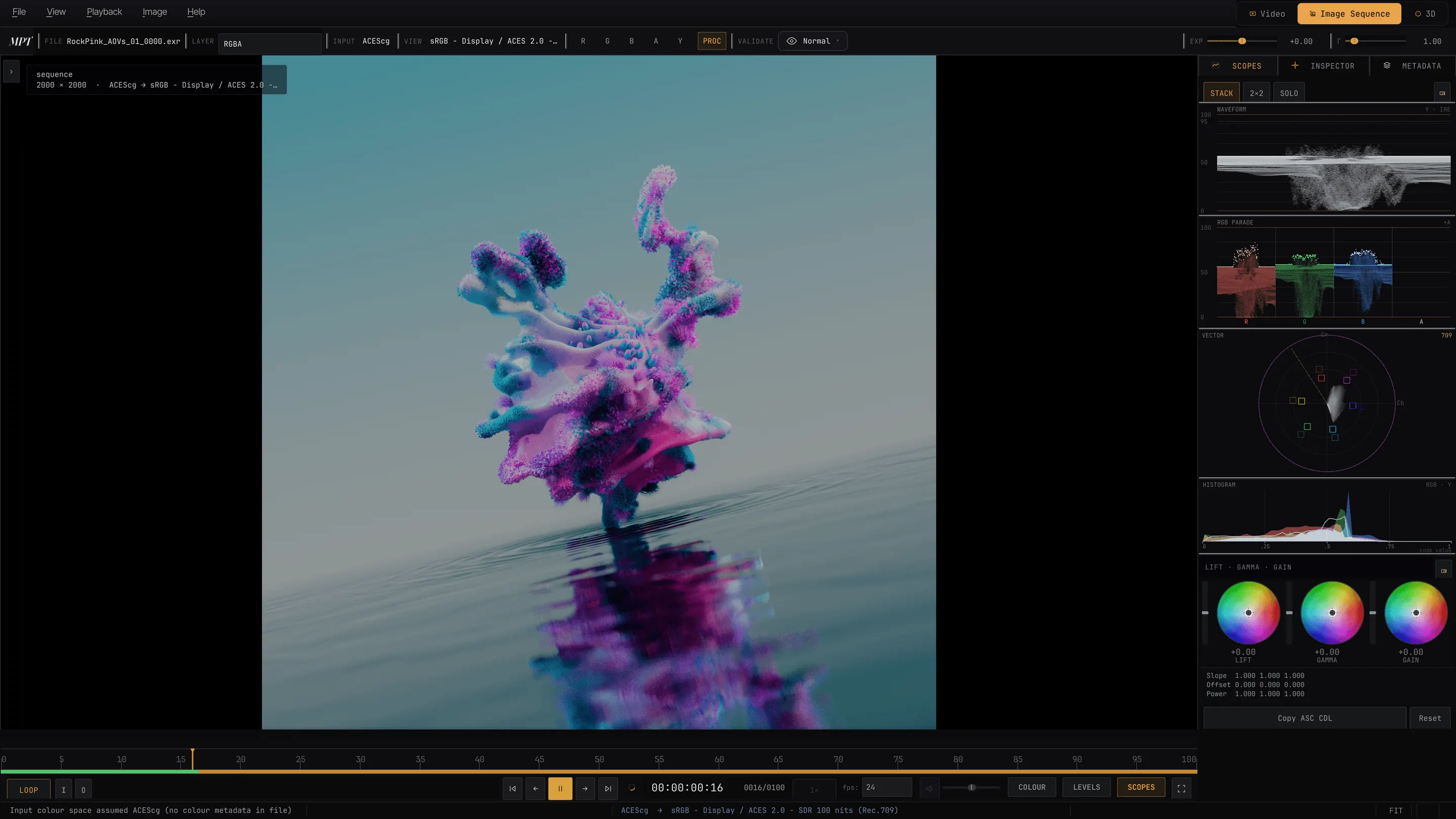
Task: Jump to first frame
Action: coord(512,789)
